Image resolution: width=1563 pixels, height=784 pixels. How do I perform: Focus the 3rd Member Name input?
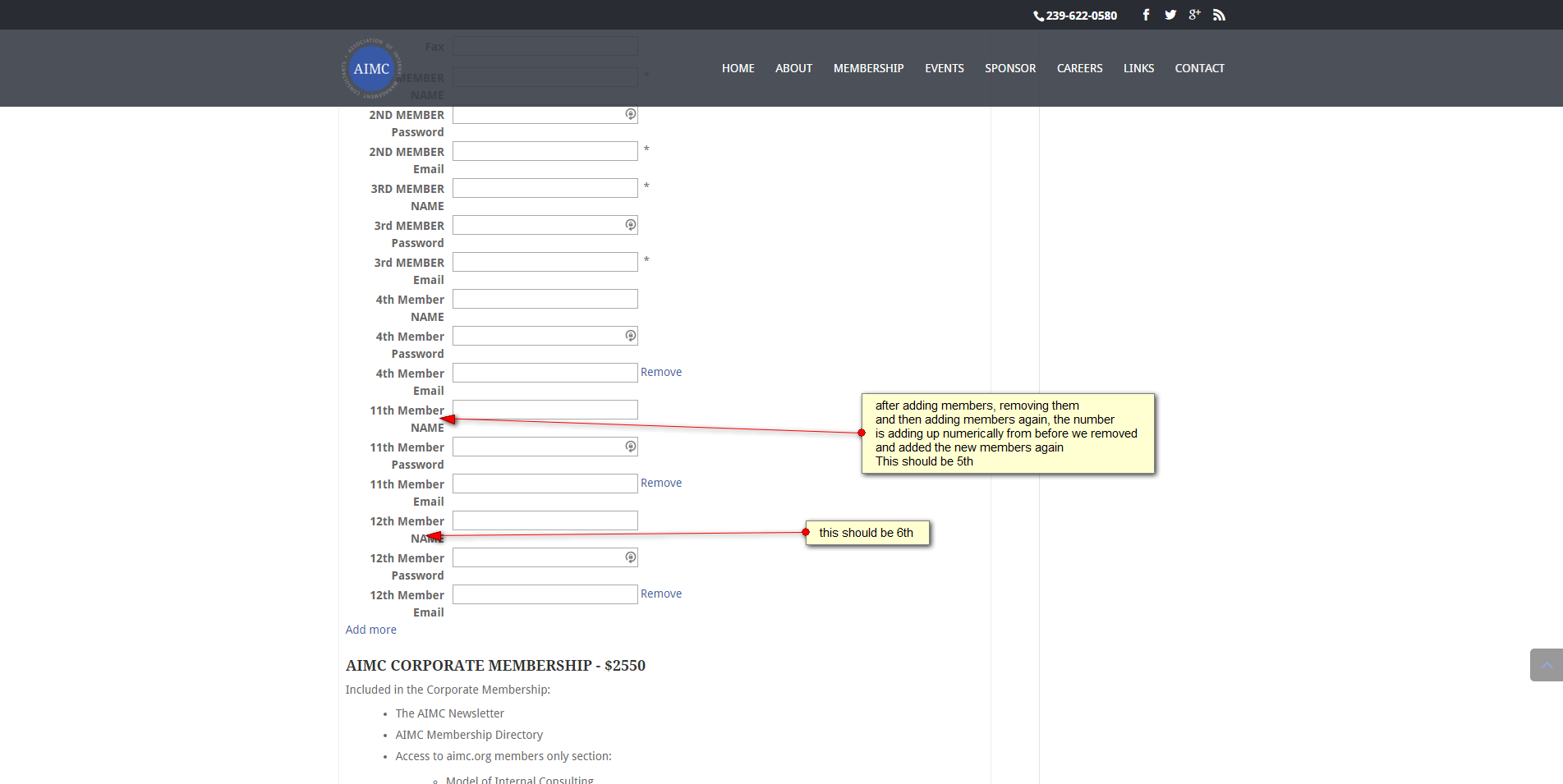click(x=545, y=188)
